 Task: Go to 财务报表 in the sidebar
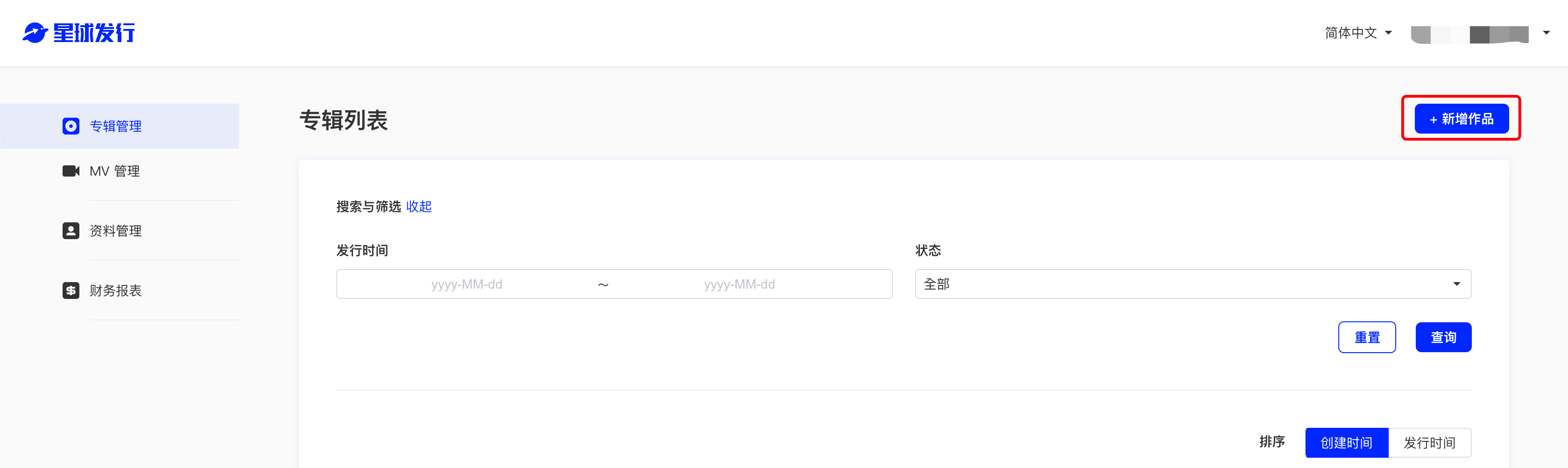(120, 291)
